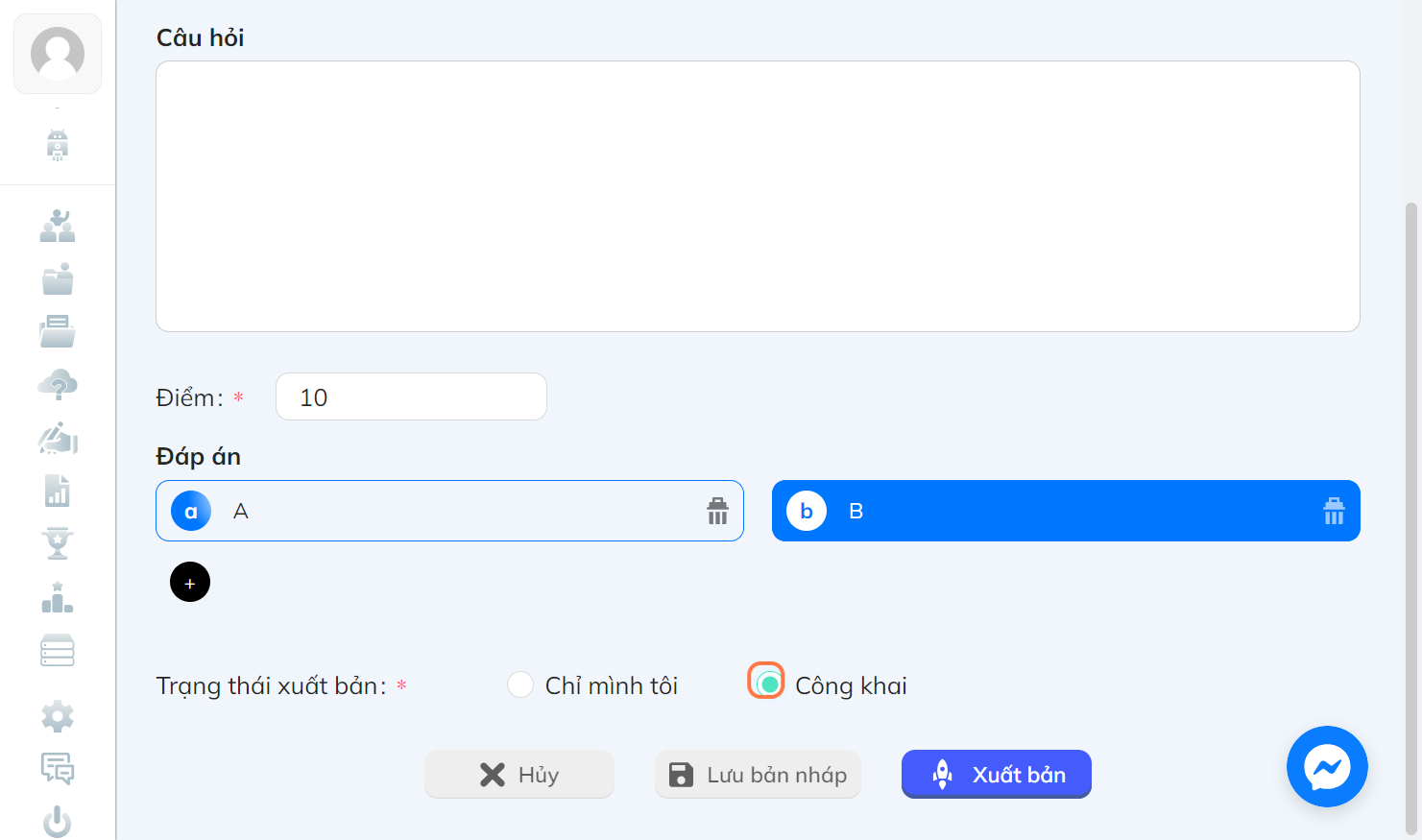1422x840 pixels.
Task: Click the Điểm score input field
Action: pos(411,396)
